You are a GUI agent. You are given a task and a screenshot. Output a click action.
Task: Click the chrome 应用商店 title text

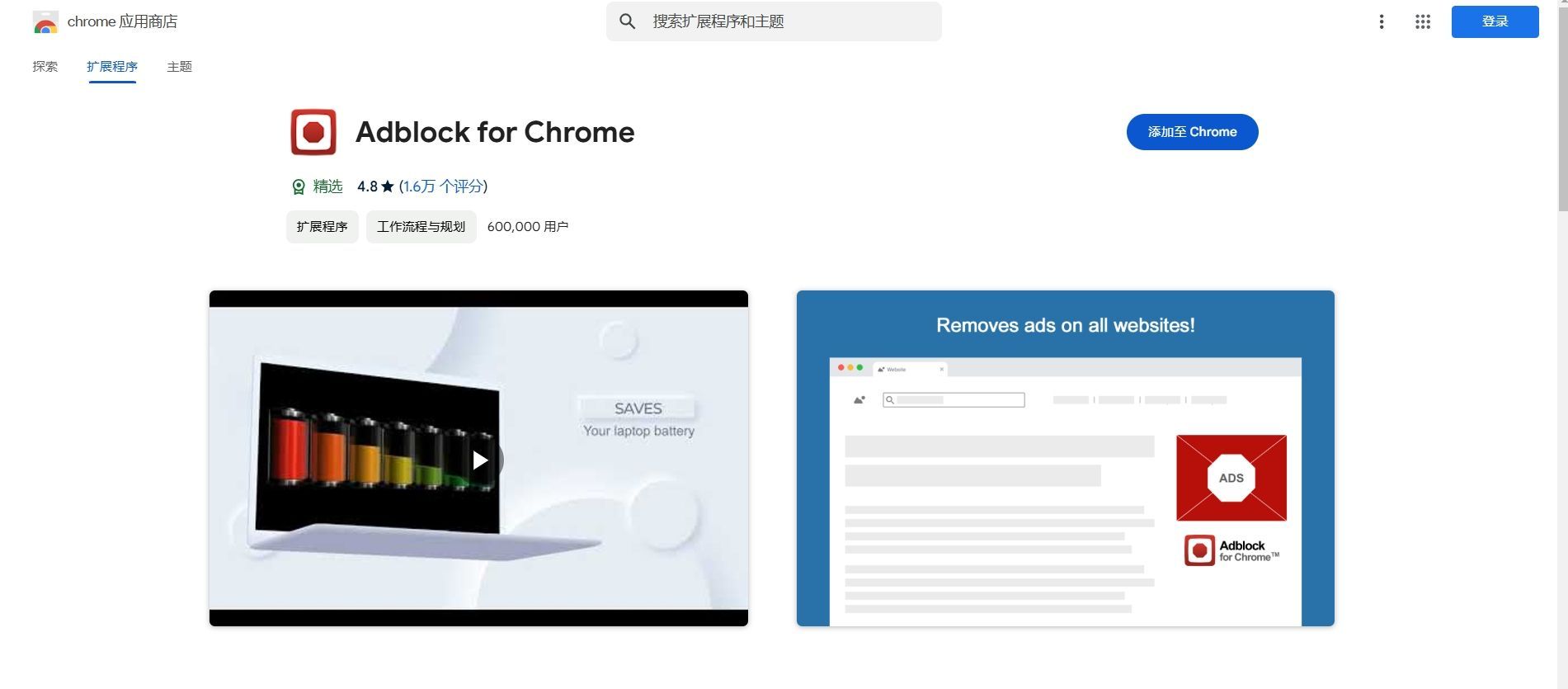pos(122,22)
